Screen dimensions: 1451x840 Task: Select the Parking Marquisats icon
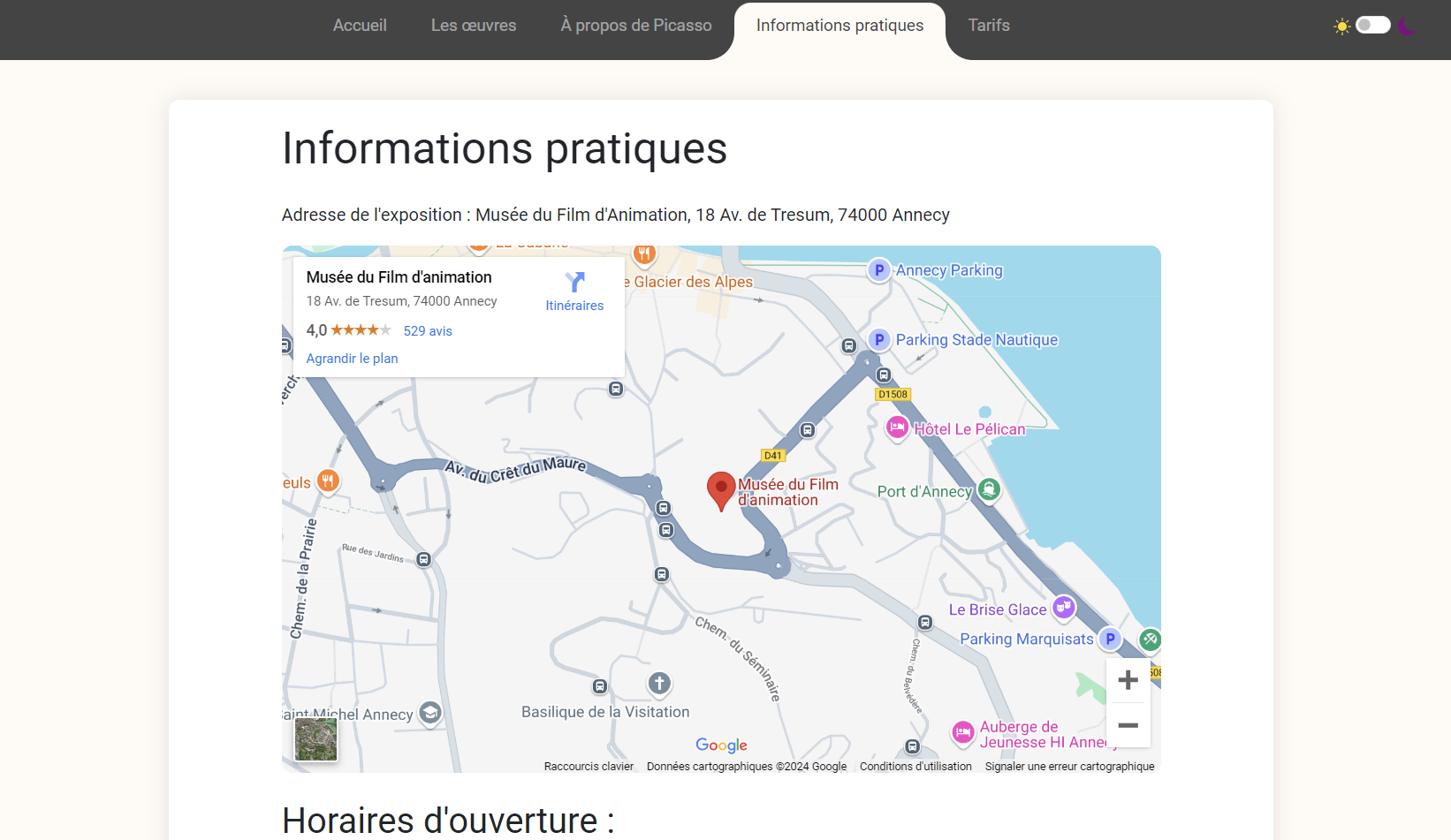(x=1111, y=639)
